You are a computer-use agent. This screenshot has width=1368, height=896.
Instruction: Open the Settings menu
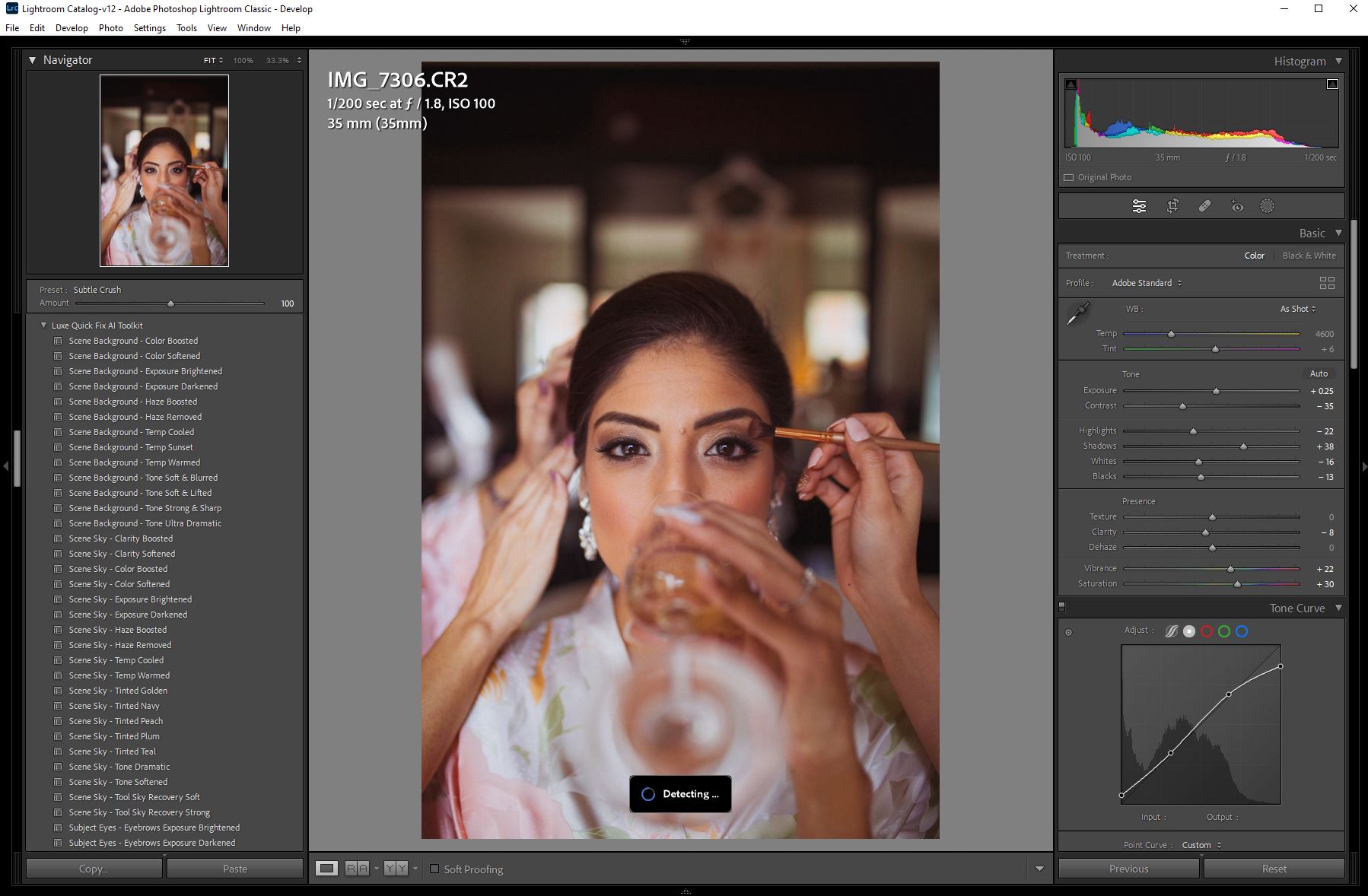[149, 28]
